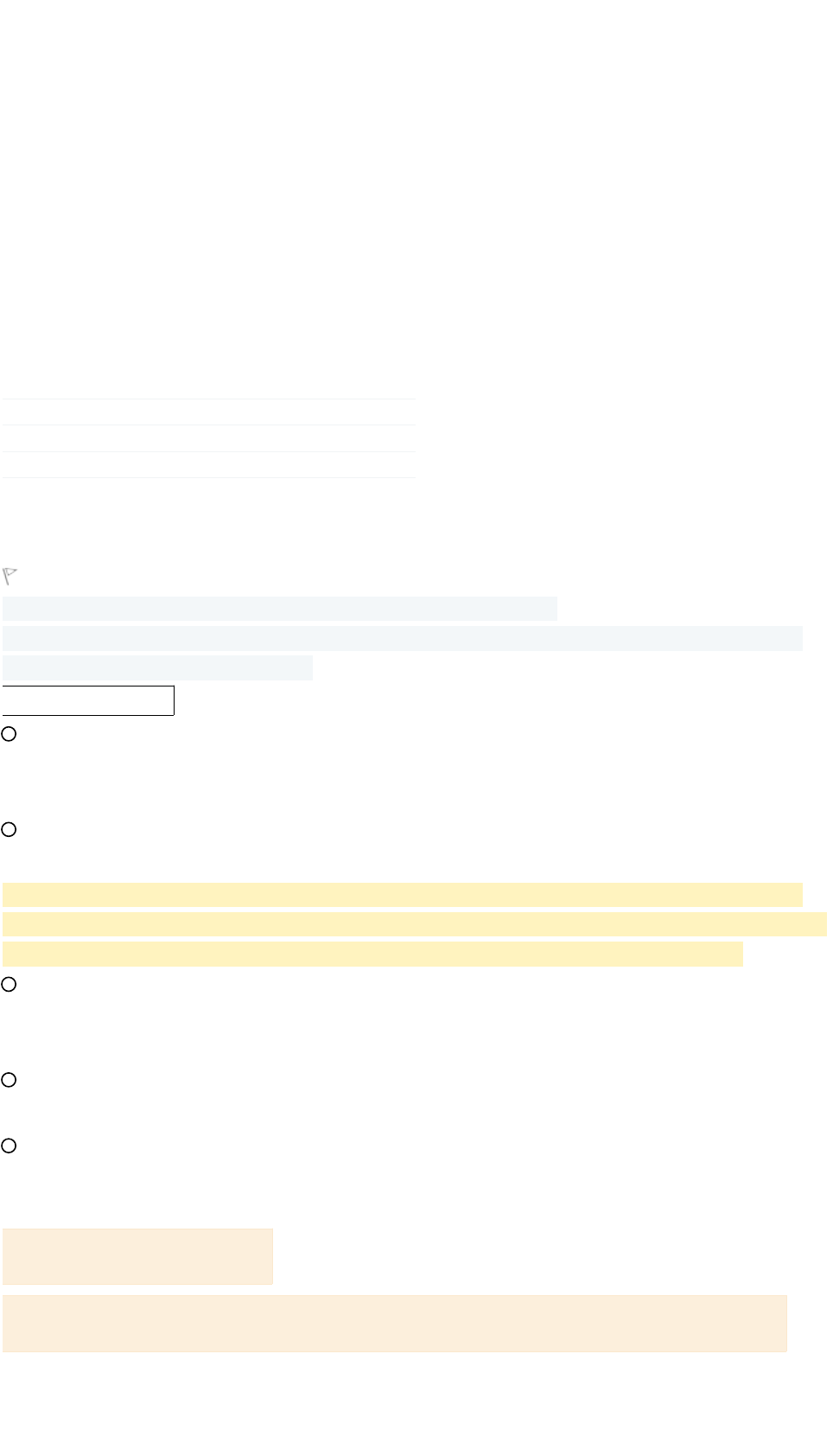833x1456 pixels.
Task: Click the first row of the table
Action: (x=208, y=412)
